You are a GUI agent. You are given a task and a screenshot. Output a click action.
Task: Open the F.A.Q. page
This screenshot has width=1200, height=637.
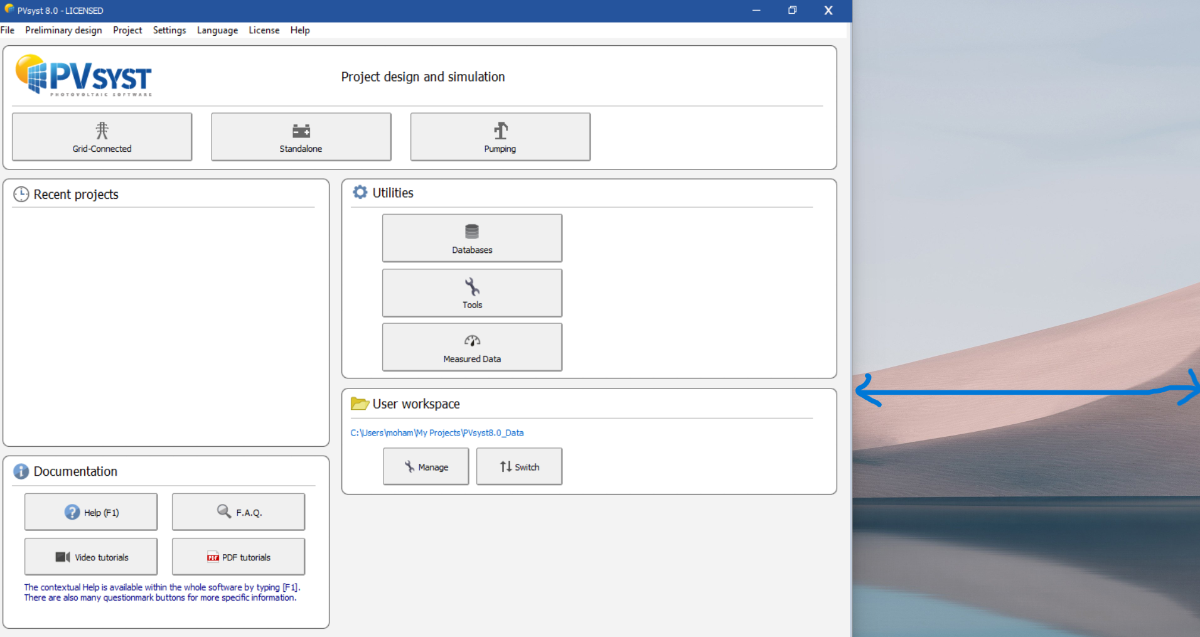pos(238,512)
